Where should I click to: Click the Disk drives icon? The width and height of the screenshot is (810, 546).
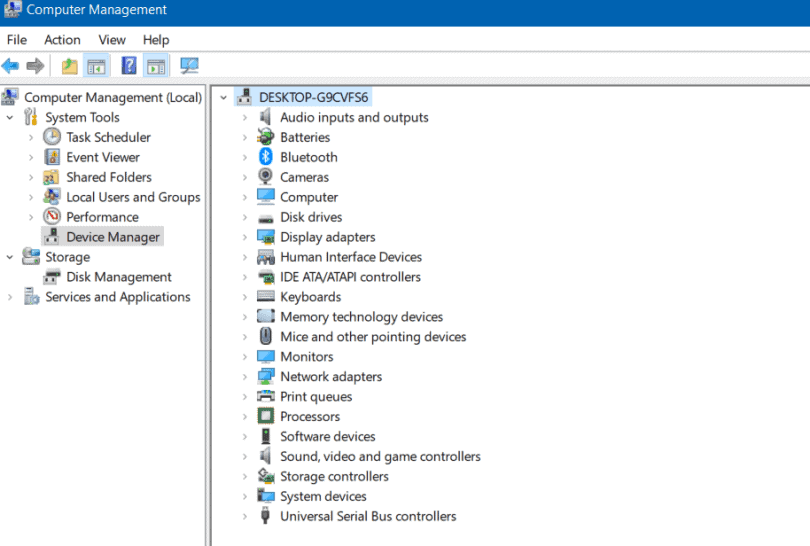coord(266,219)
